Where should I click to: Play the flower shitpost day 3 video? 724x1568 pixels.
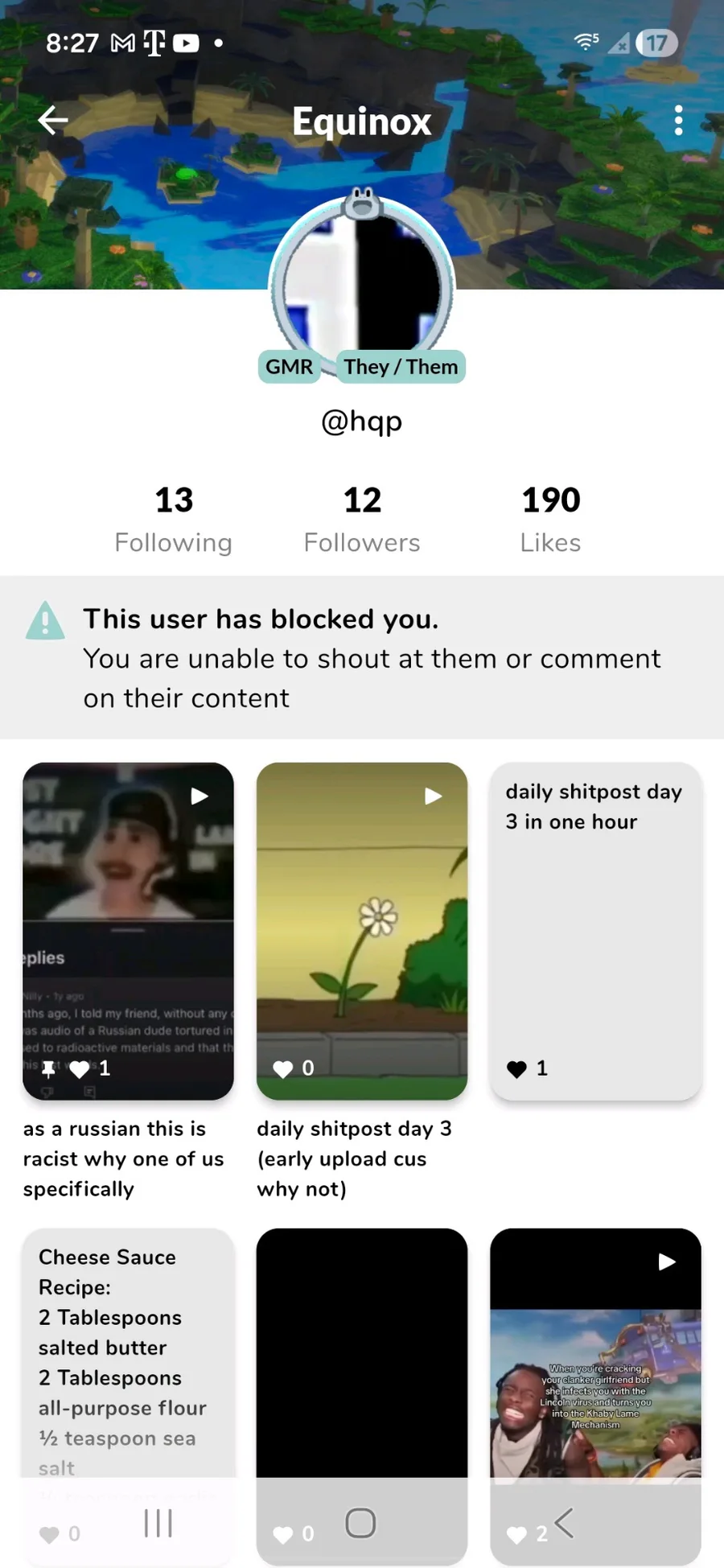[x=362, y=931]
